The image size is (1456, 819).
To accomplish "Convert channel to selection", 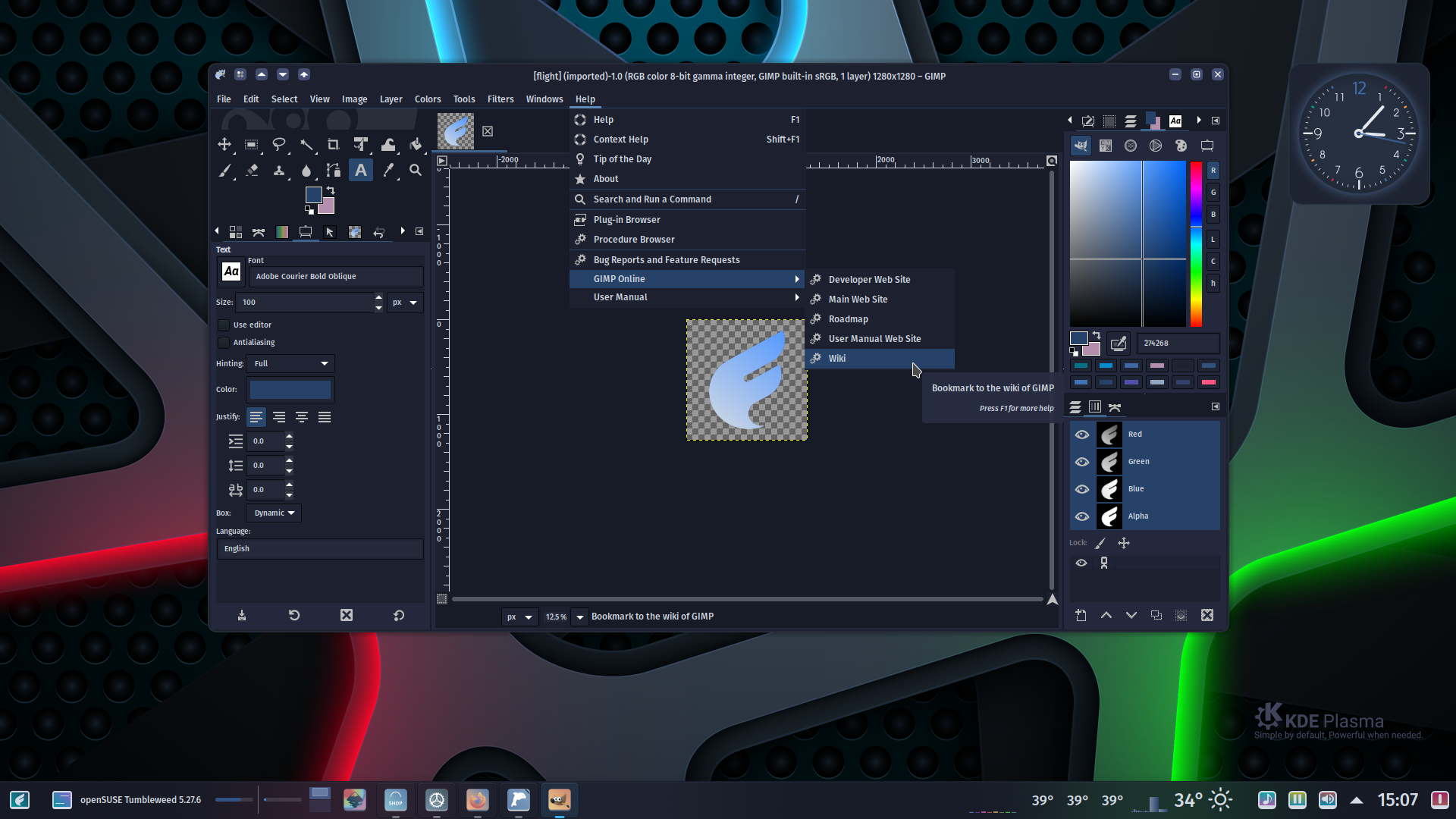I will pos(1181,616).
